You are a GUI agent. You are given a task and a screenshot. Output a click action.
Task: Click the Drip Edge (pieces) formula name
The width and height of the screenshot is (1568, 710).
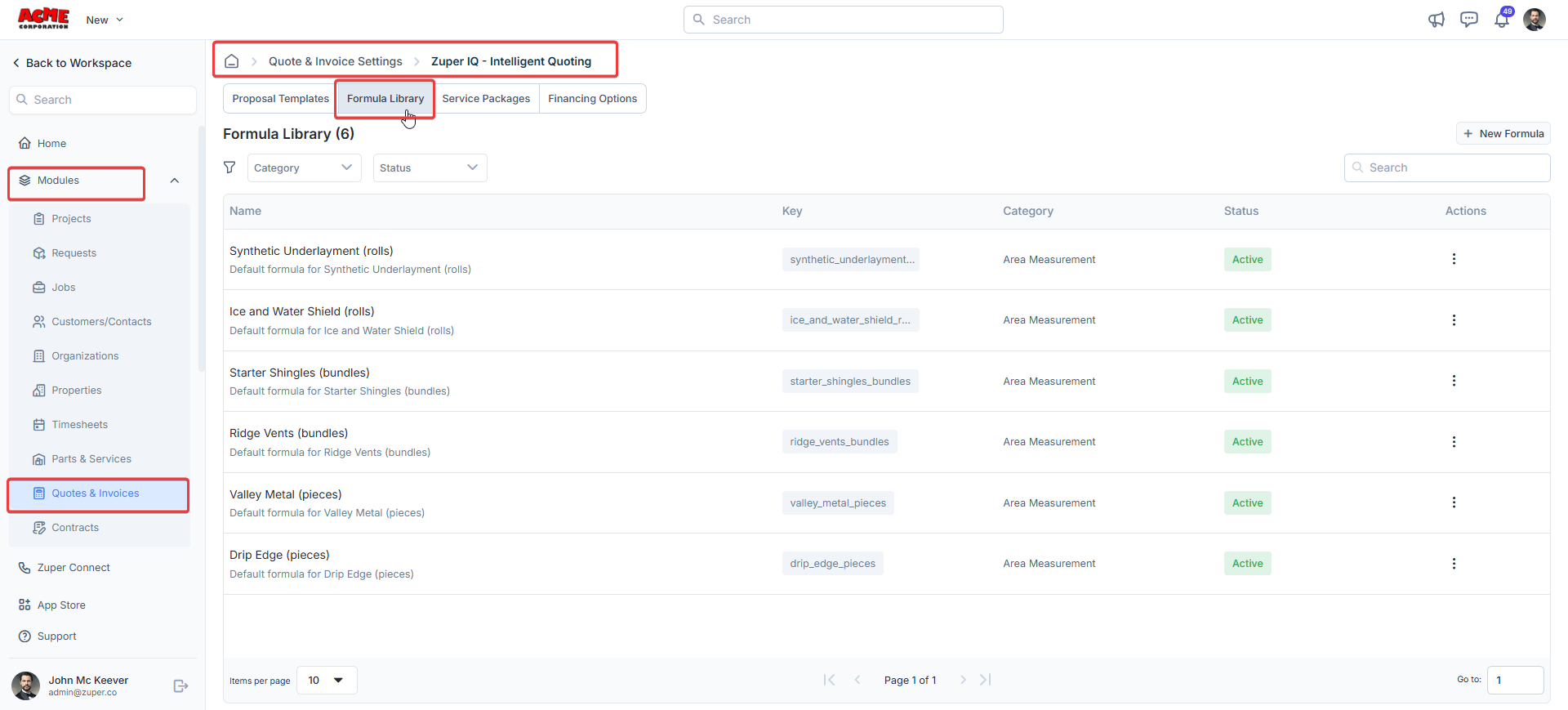click(x=279, y=555)
